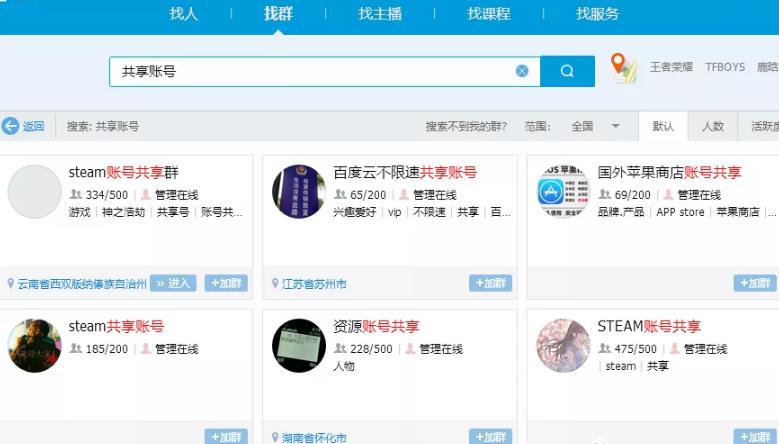Image resolution: width=779 pixels, height=444 pixels.
Task: Open the 找服务 tab
Action: [x=597, y=14]
